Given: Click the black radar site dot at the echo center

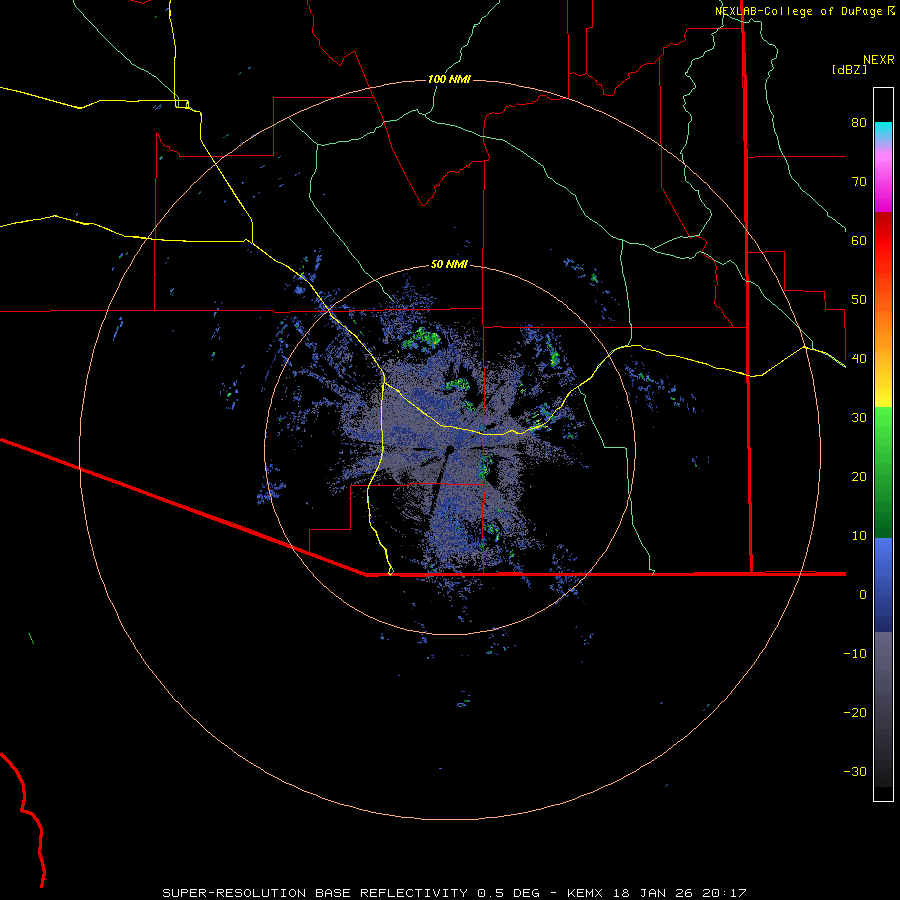Looking at the screenshot, I should point(451,449).
